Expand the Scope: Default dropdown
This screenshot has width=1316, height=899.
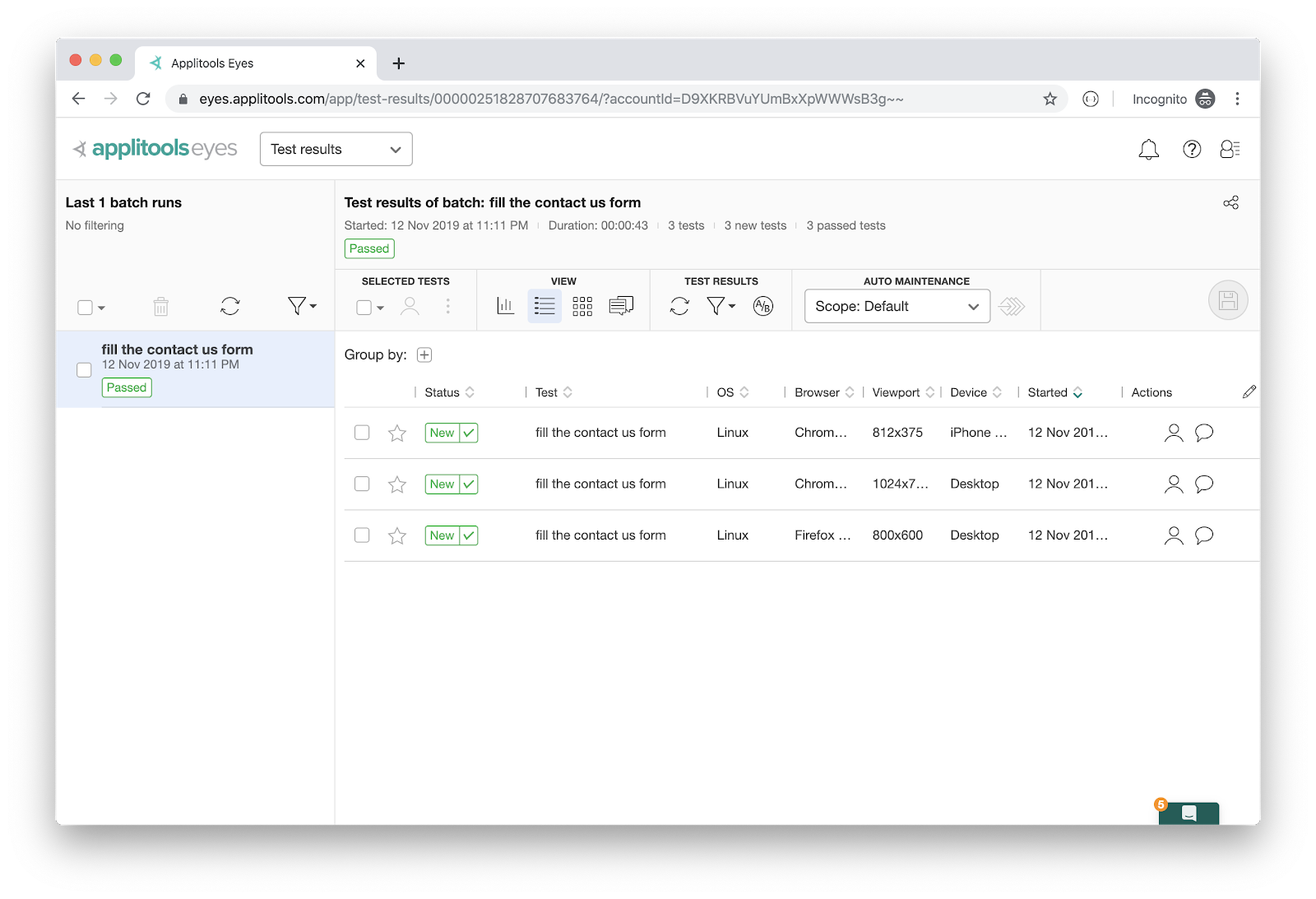pos(897,307)
